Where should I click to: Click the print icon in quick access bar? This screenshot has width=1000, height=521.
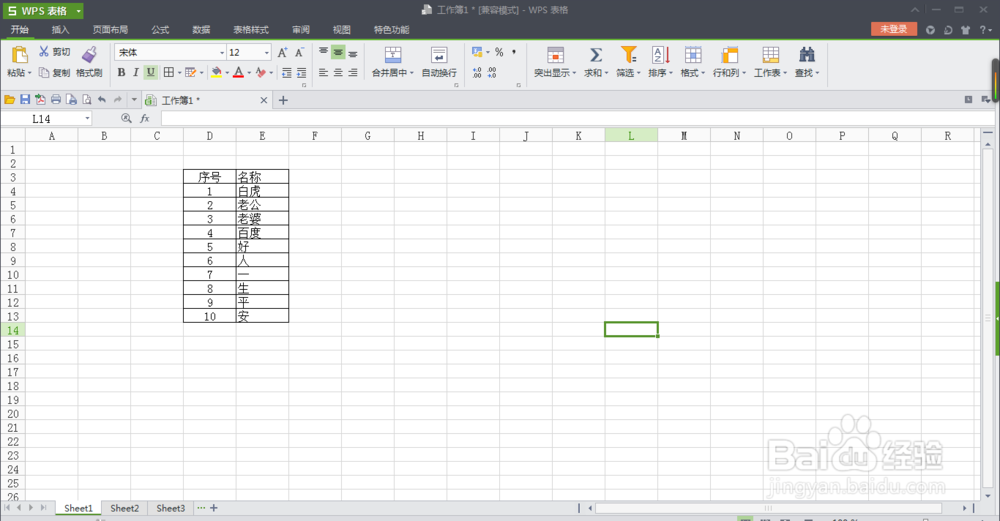55,99
